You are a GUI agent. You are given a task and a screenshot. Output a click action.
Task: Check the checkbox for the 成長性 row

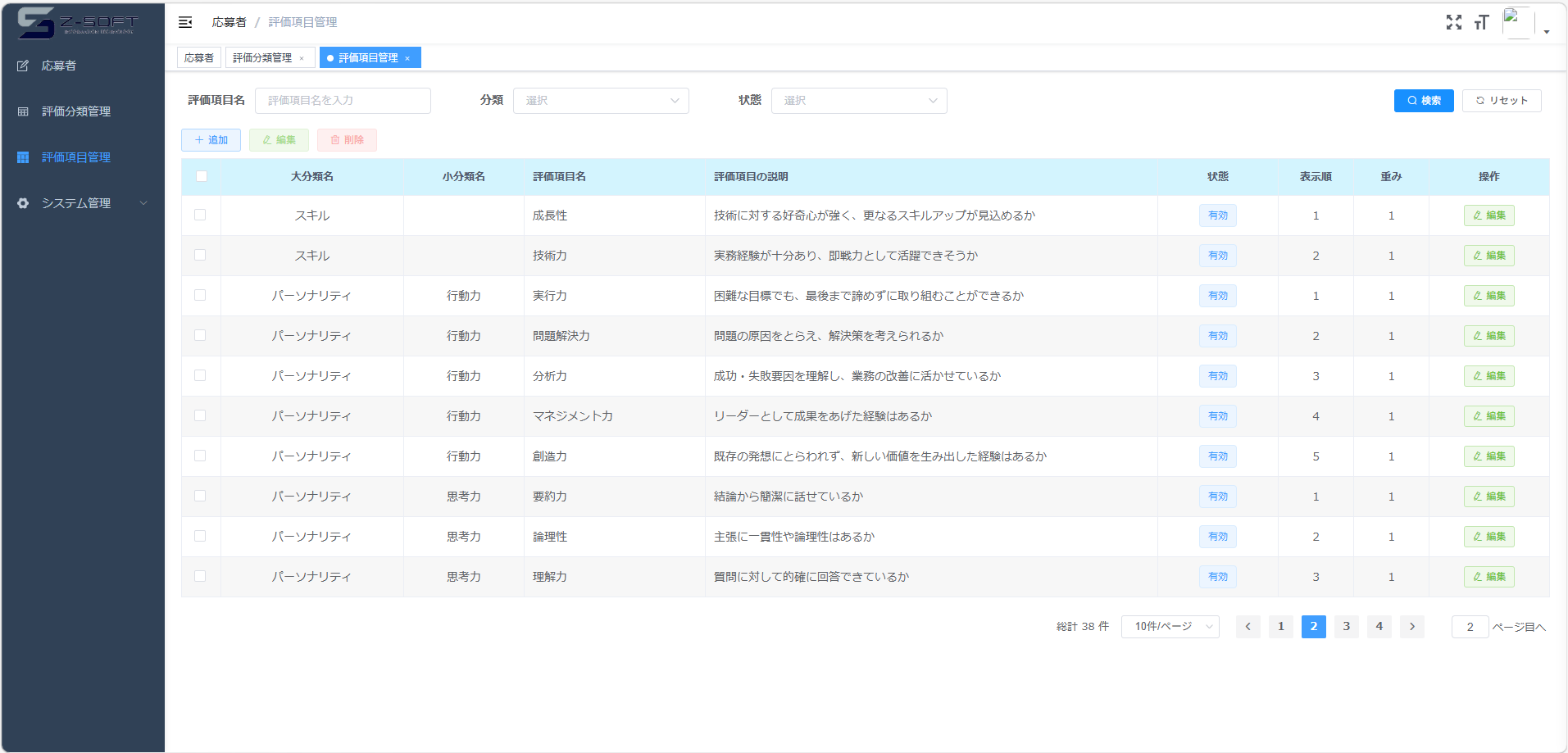(x=201, y=215)
